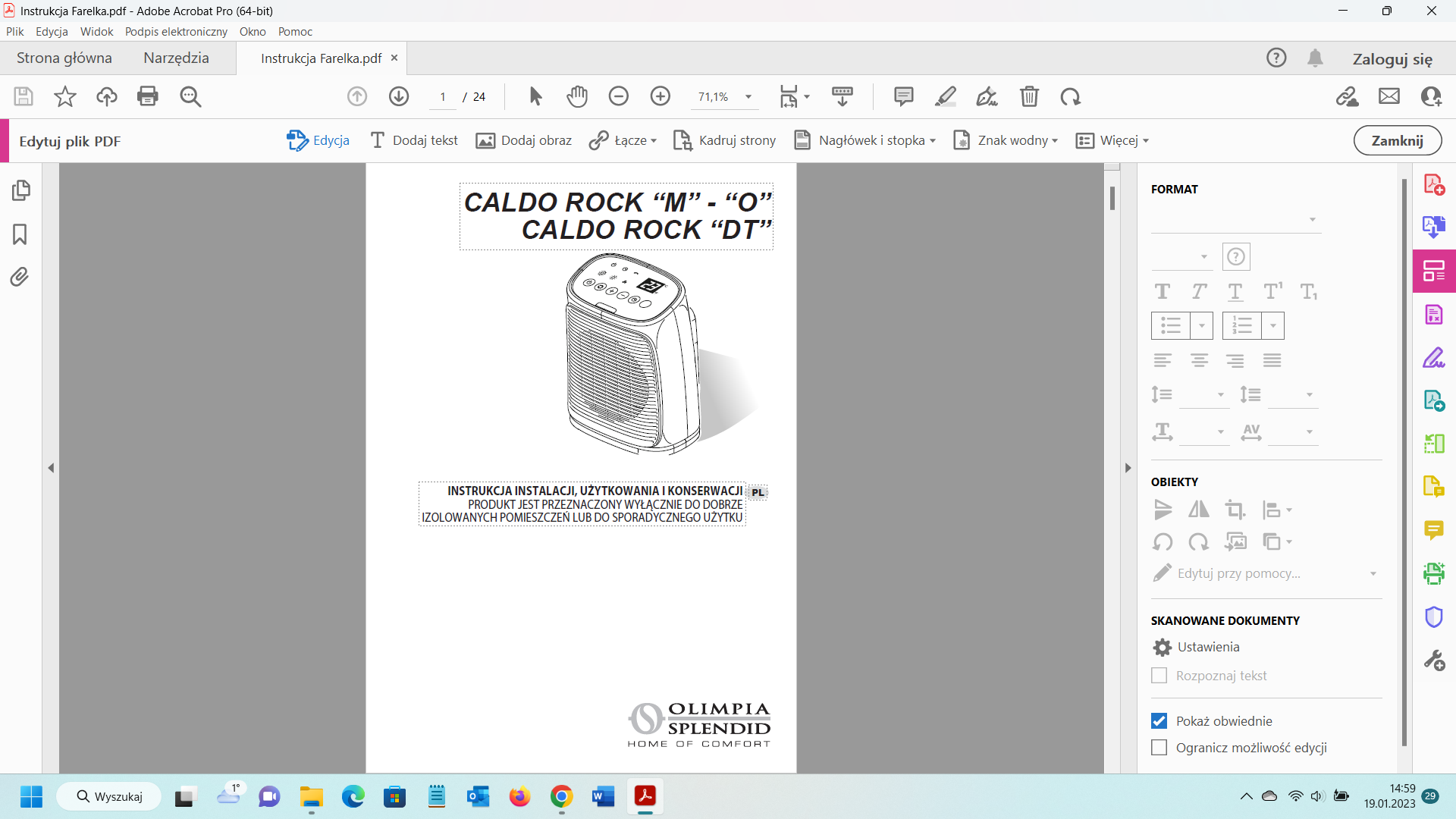1456x819 pixels.
Task: Add file to starred with star icon
Action: (65, 96)
